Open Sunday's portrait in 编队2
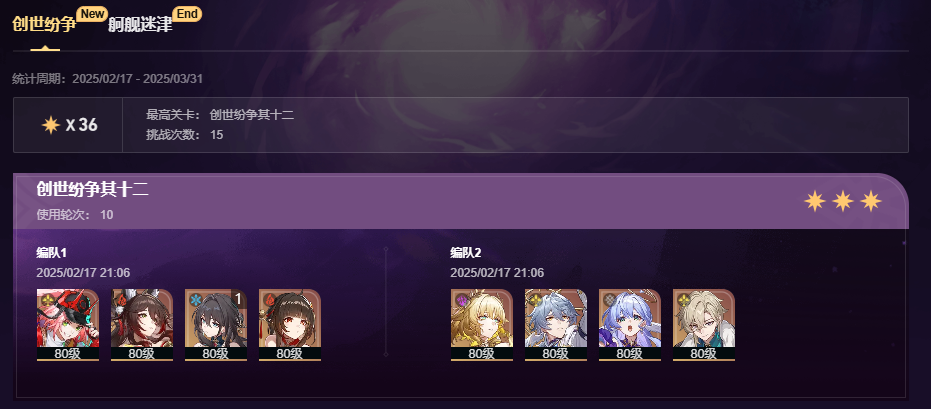 (x=556, y=325)
